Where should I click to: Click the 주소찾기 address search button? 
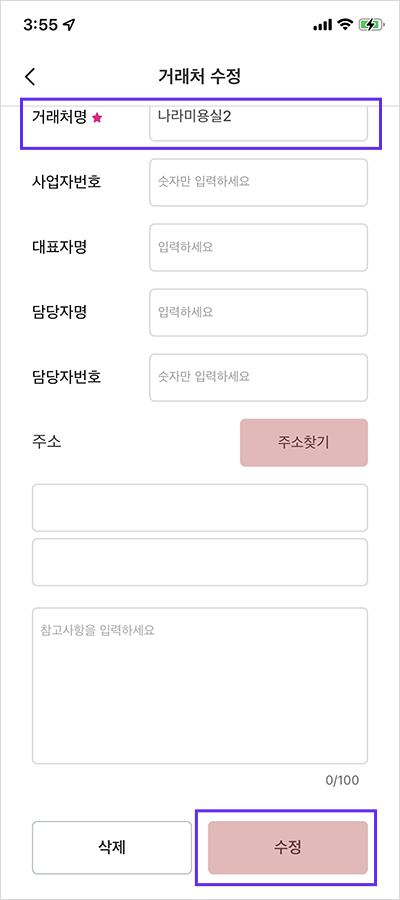coord(304,443)
